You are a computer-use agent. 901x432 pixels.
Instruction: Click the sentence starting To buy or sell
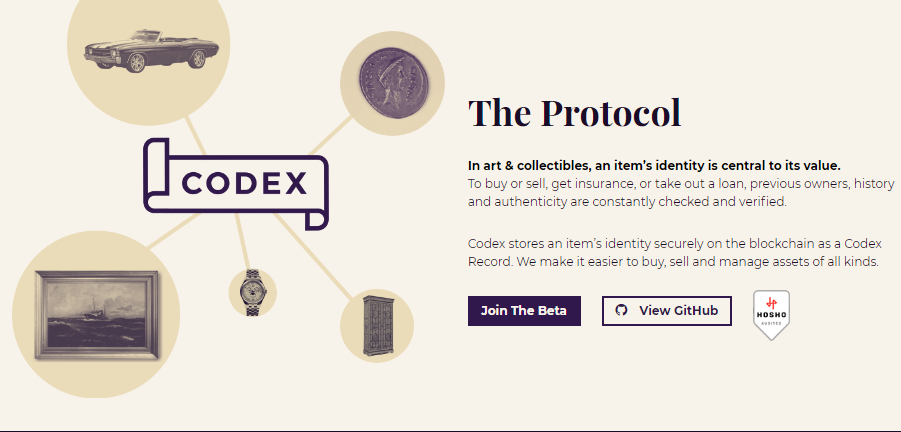pos(681,193)
